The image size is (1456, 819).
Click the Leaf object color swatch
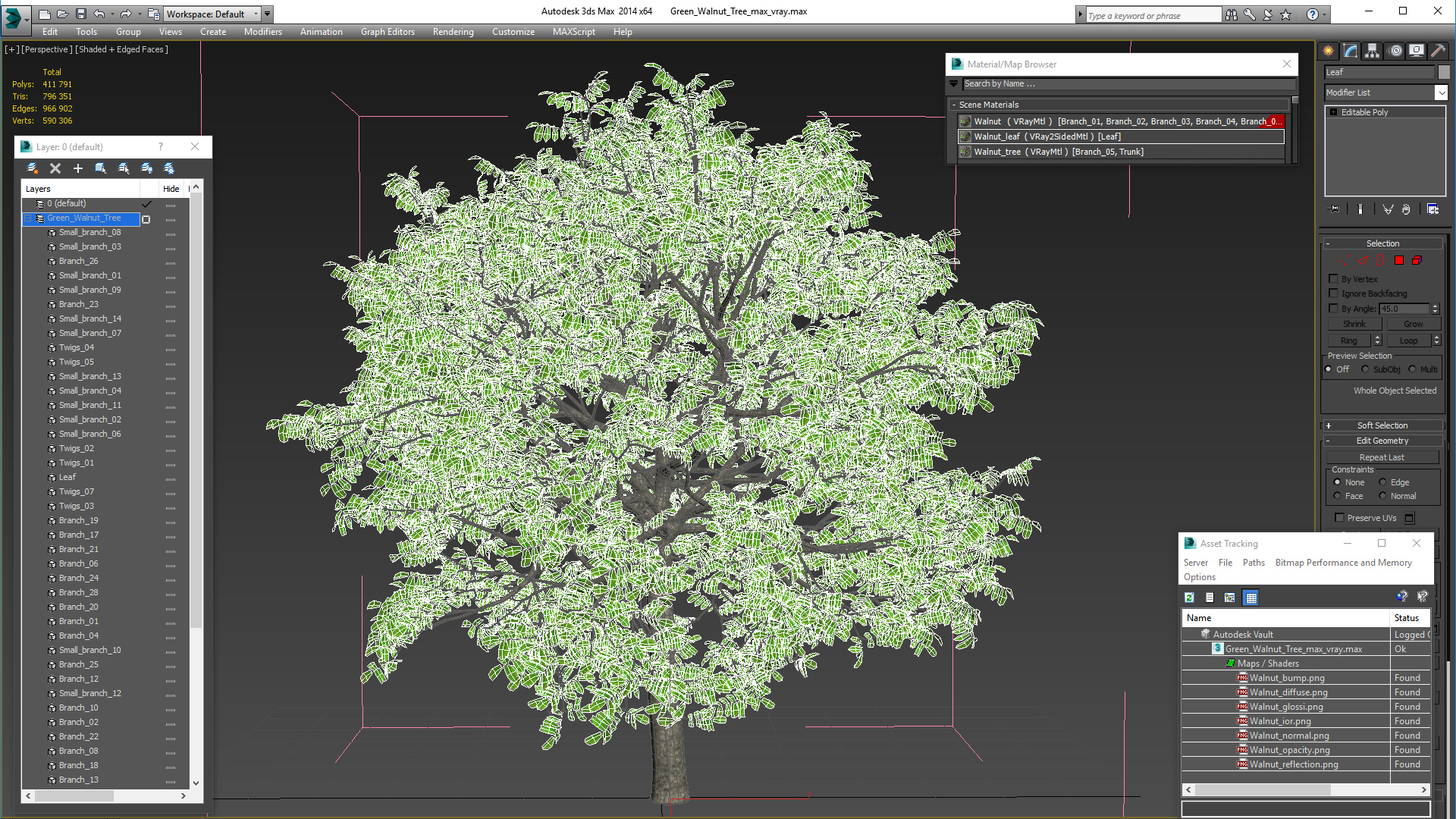point(1443,72)
